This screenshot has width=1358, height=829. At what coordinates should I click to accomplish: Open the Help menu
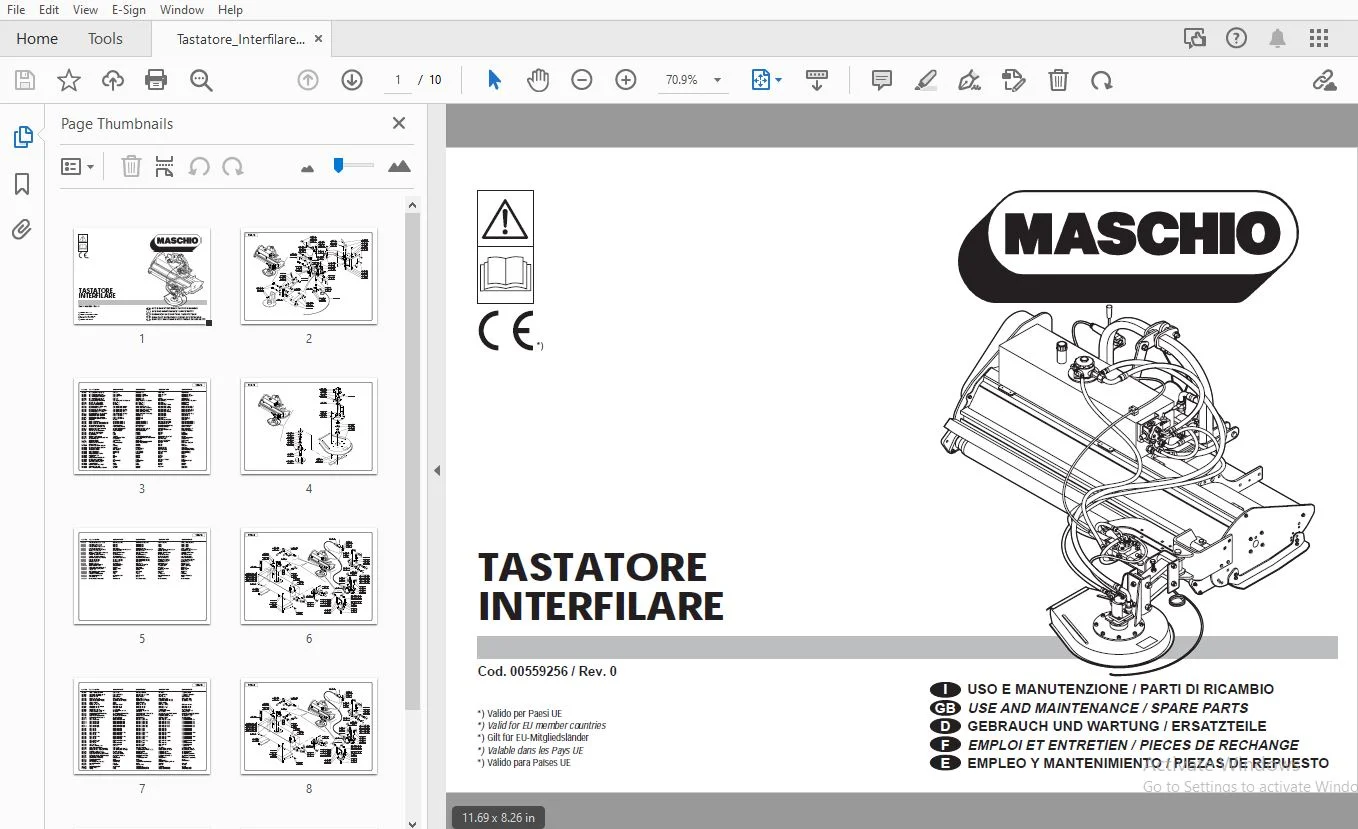click(230, 10)
